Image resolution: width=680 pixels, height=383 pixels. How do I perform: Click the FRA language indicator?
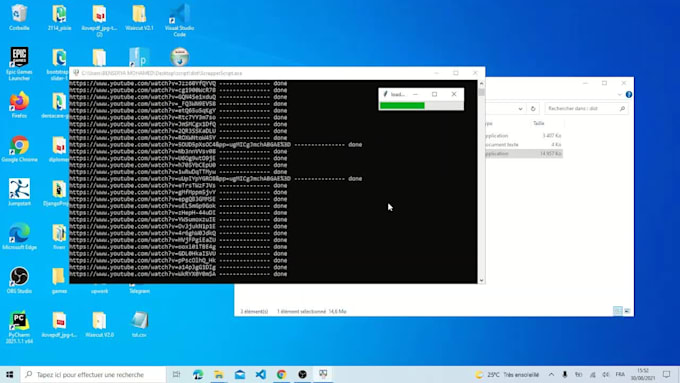click(x=620, y=374)
